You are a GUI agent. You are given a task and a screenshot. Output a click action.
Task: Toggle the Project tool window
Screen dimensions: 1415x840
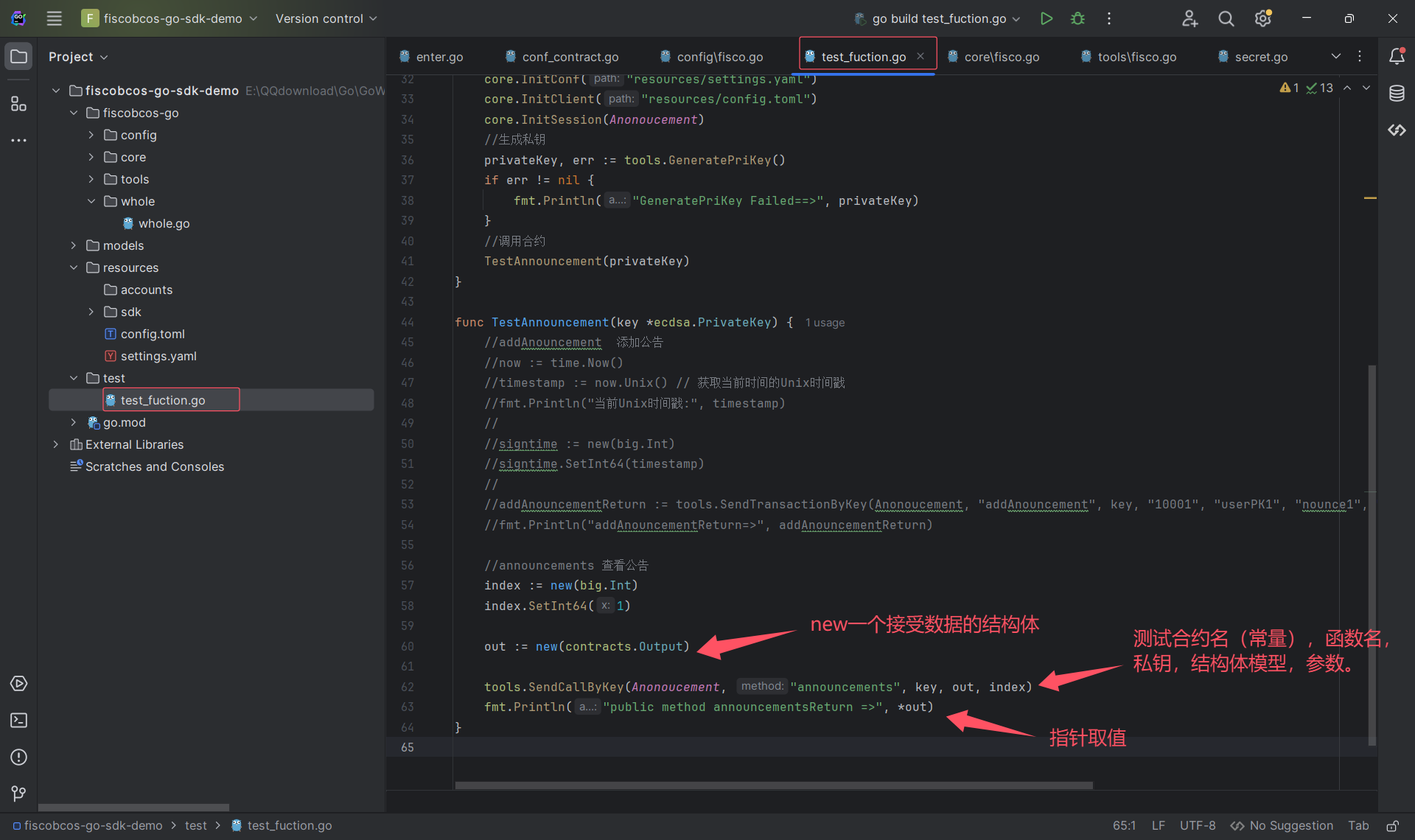click(x=18, y=57)
